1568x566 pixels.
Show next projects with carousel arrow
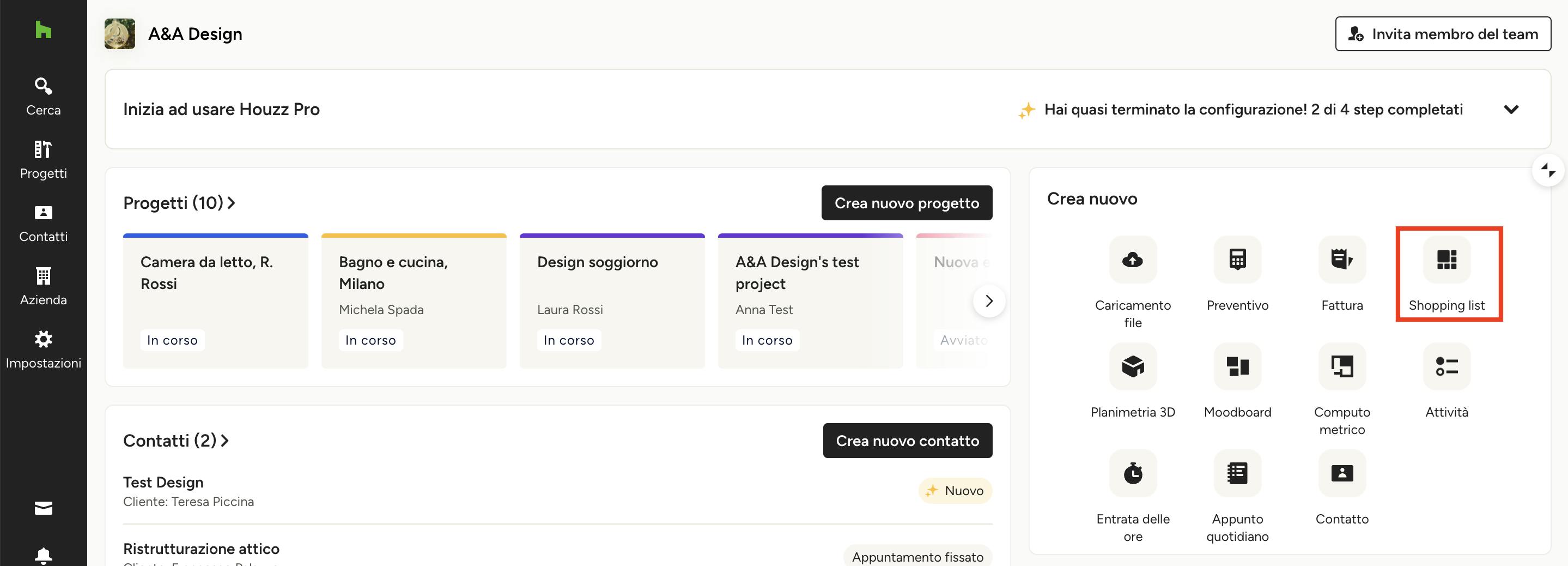click(x=988, y=300)
